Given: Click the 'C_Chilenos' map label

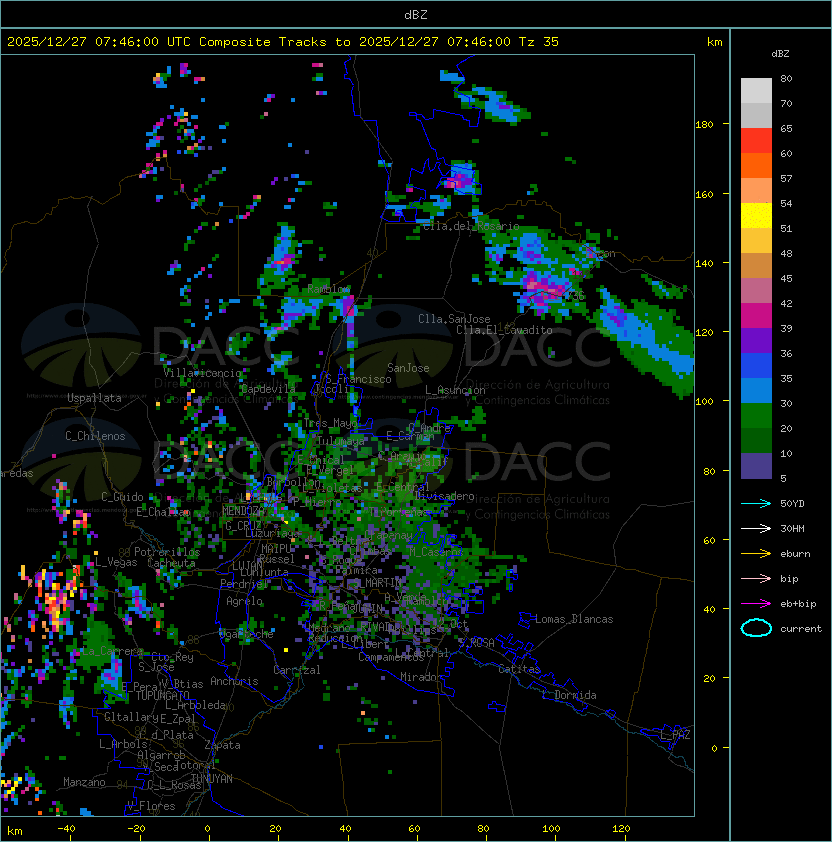Looking at the screenshot, I should click(95, 436).
